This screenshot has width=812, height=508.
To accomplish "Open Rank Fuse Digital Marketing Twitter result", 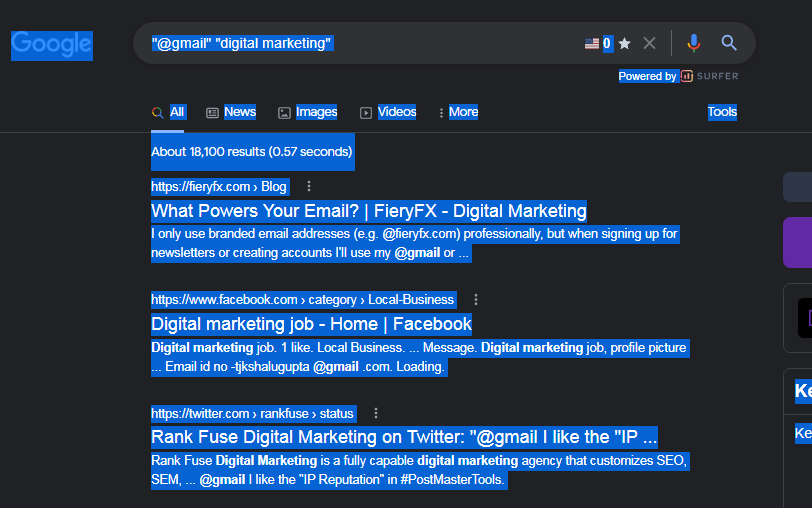I will point(404,437).
